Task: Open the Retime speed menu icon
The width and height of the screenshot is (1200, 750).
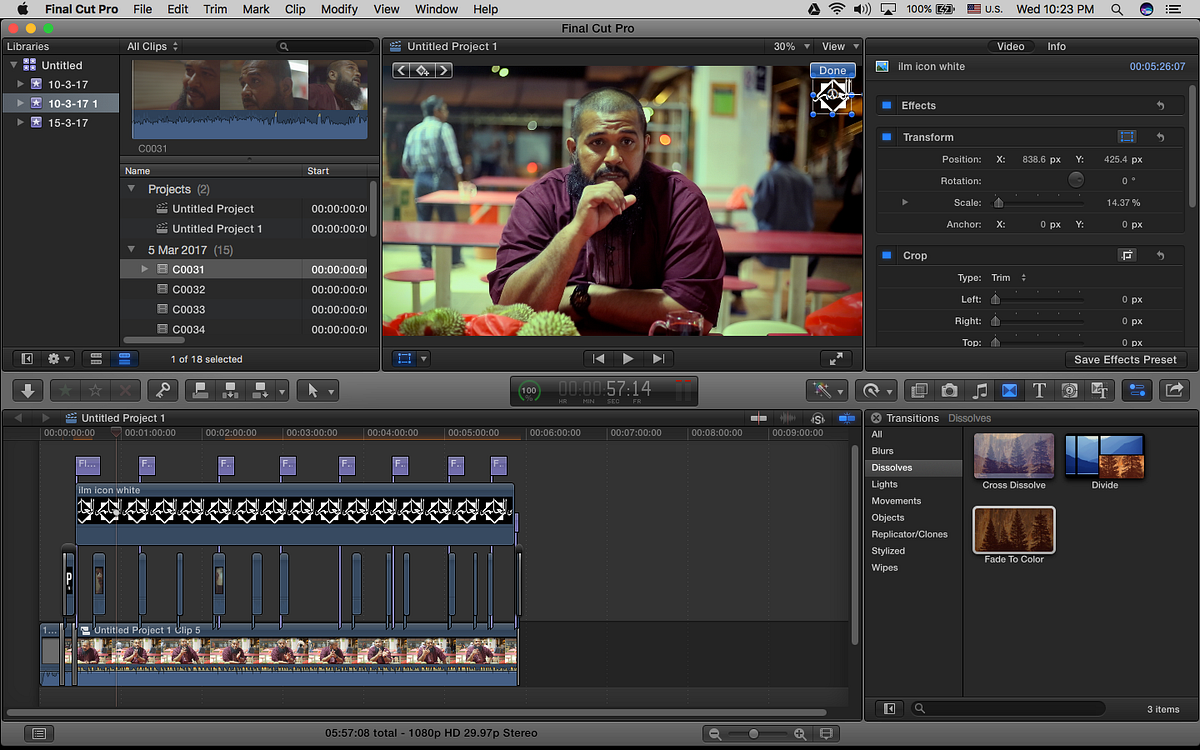Action: pyautogui.click(x=876, y=391)
